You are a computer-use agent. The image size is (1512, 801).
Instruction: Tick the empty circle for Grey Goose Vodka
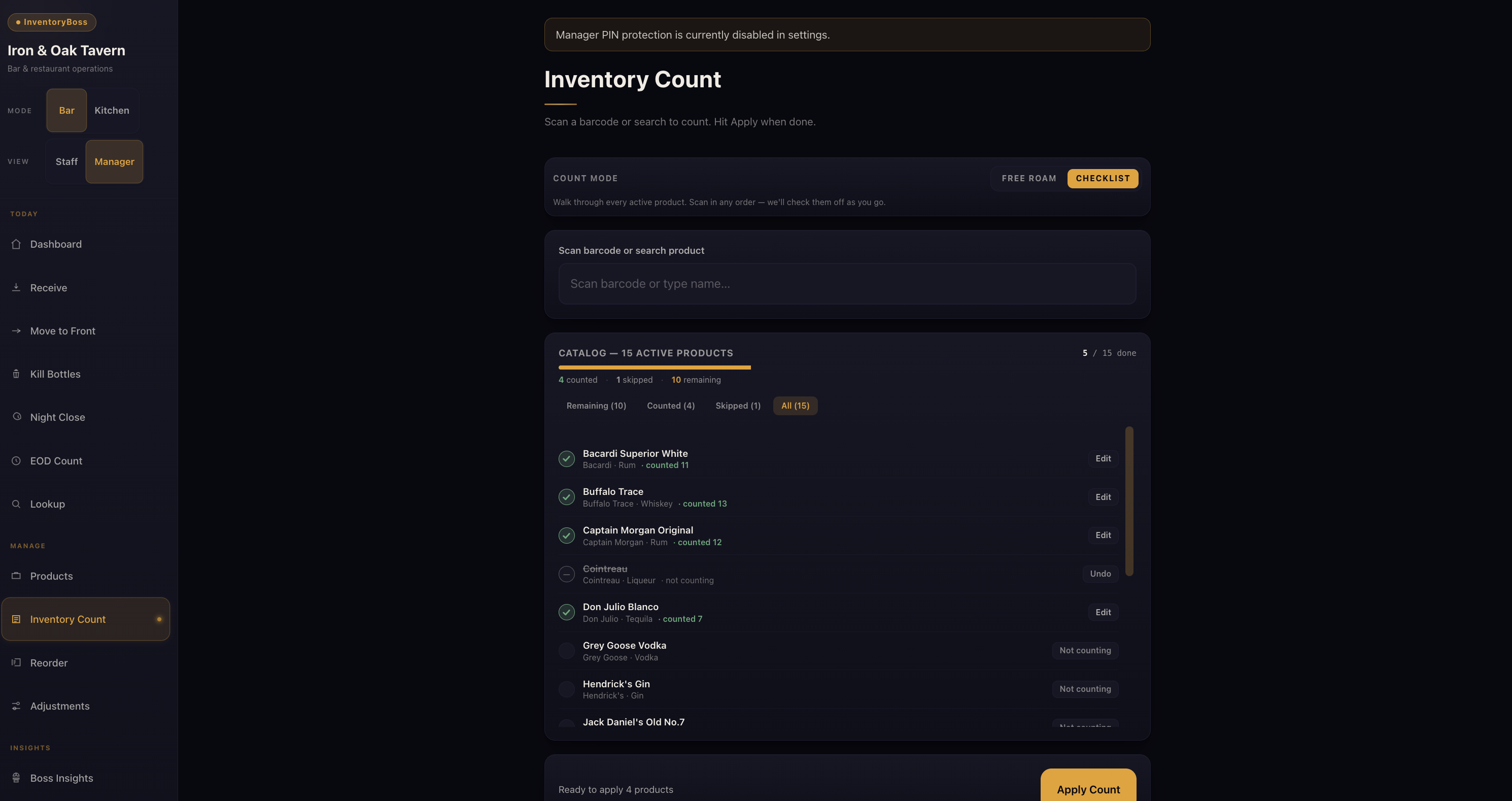566,651
